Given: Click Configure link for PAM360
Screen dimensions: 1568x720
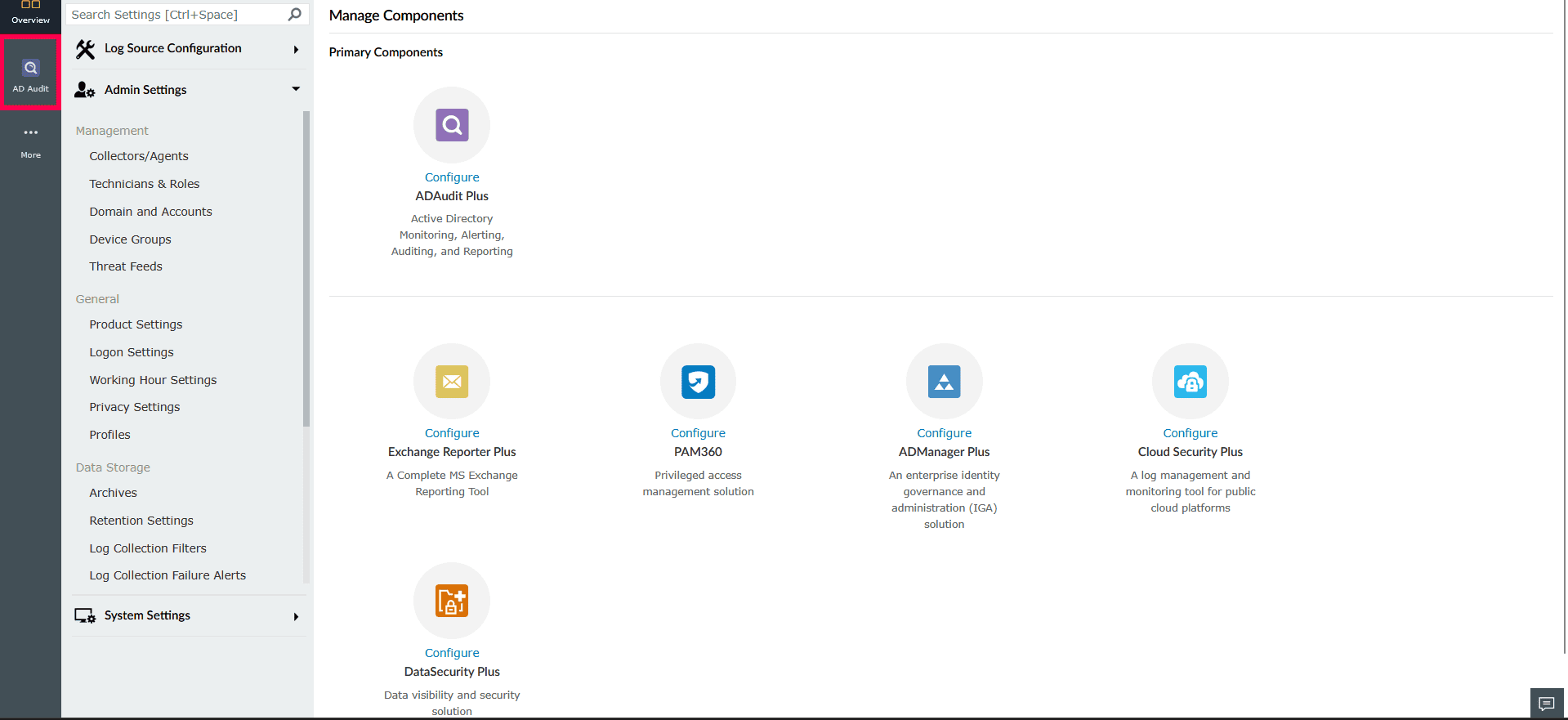Looking at the screenshot, I should [x=699, y=433].
